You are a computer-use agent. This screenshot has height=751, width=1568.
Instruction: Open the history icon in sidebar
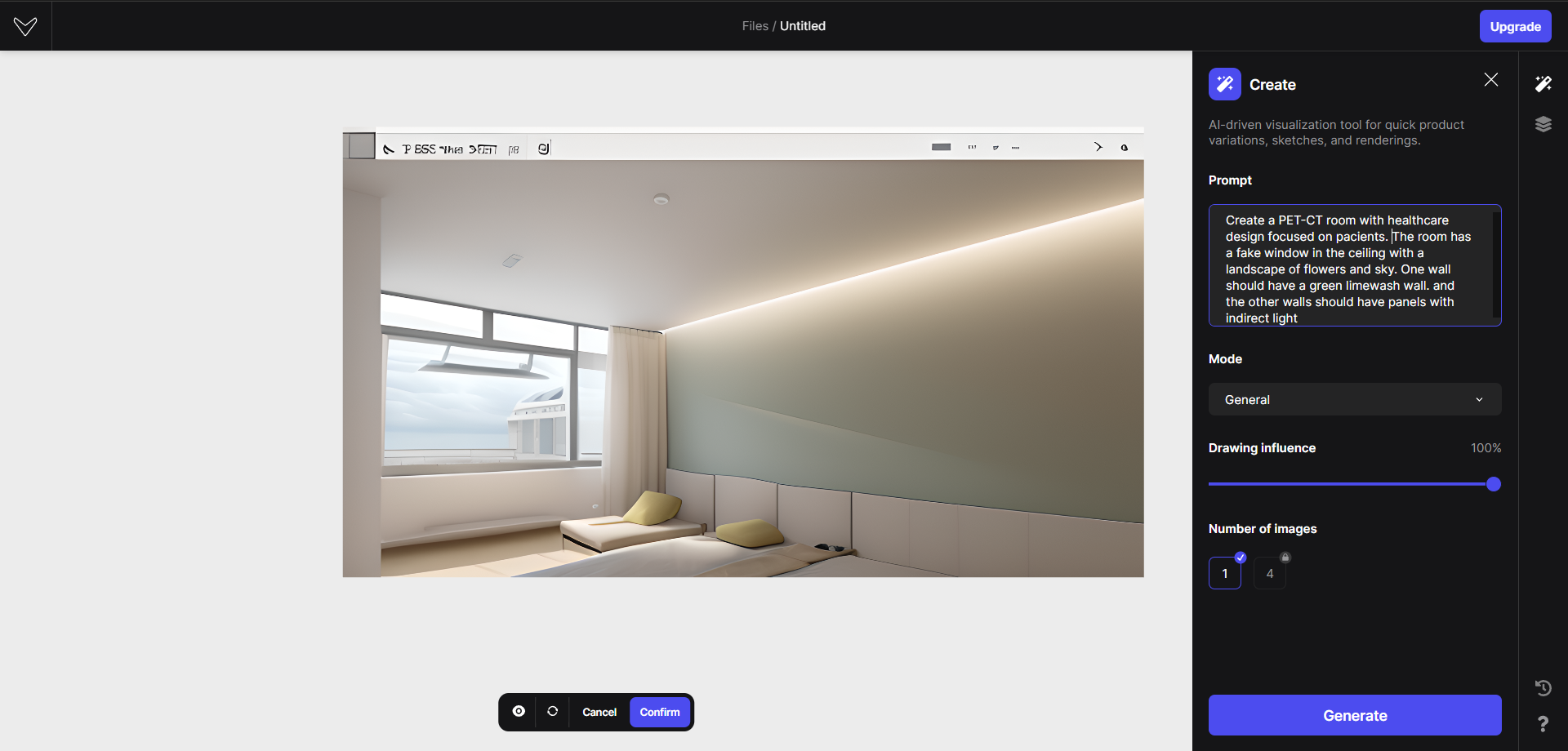pyautogui.click(x=1543, y=688)
